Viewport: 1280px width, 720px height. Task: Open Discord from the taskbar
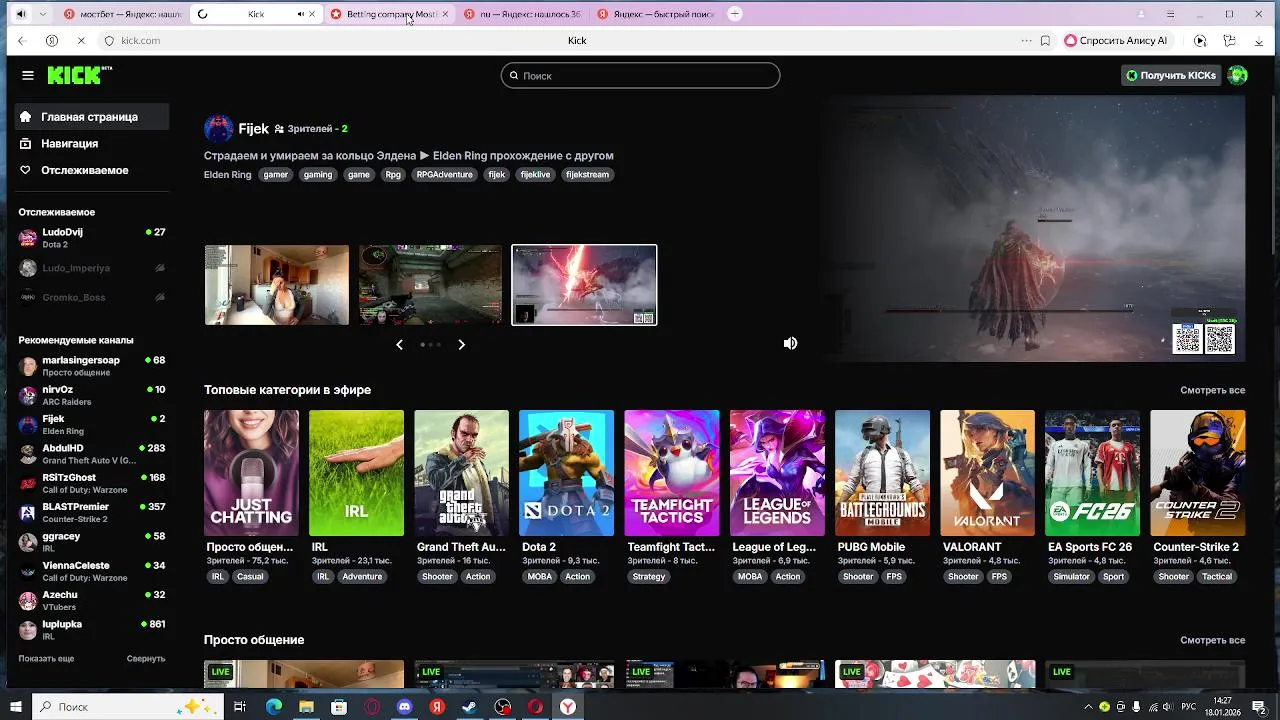404,707
